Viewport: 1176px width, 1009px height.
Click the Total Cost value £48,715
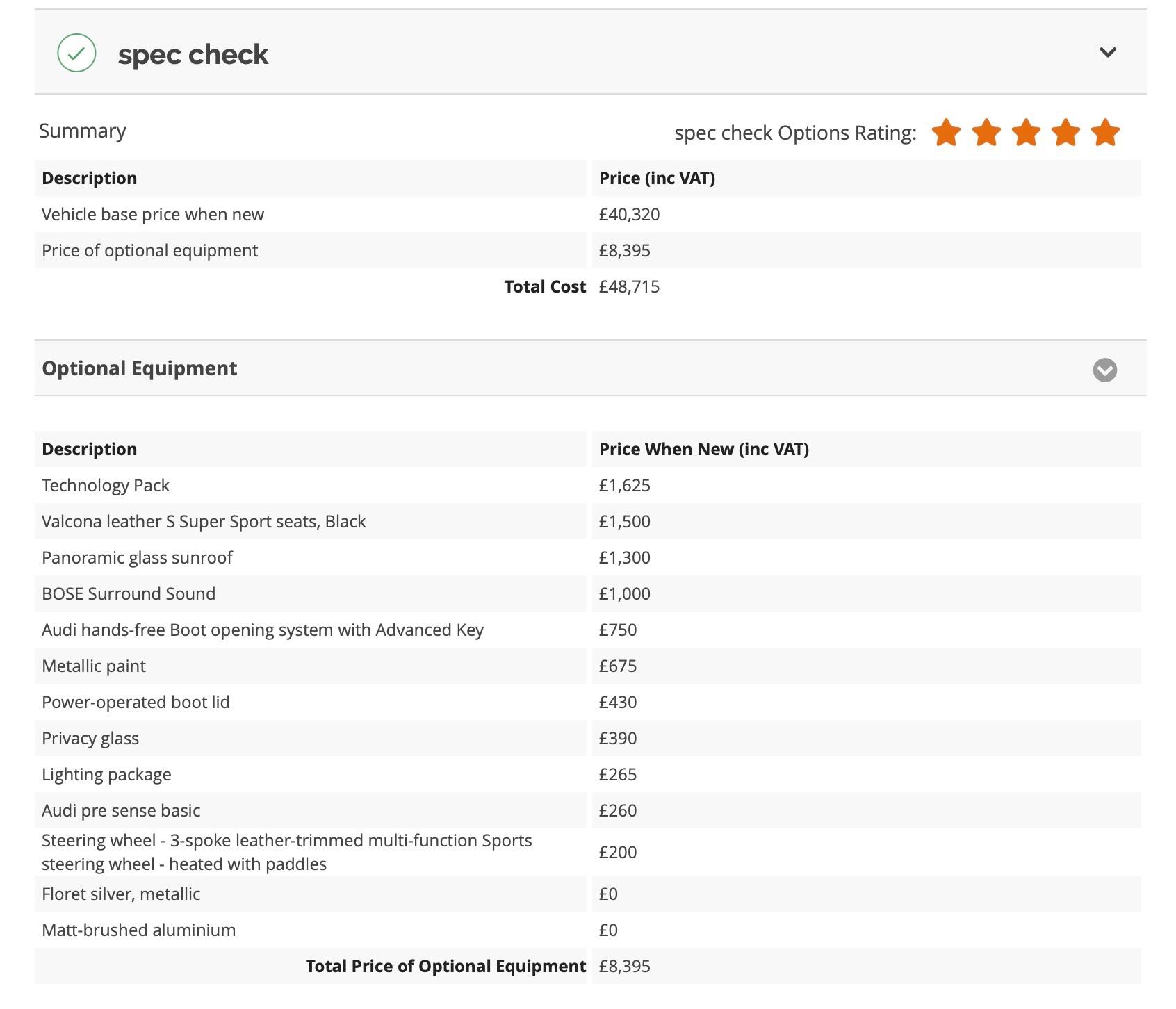point(629,286)
